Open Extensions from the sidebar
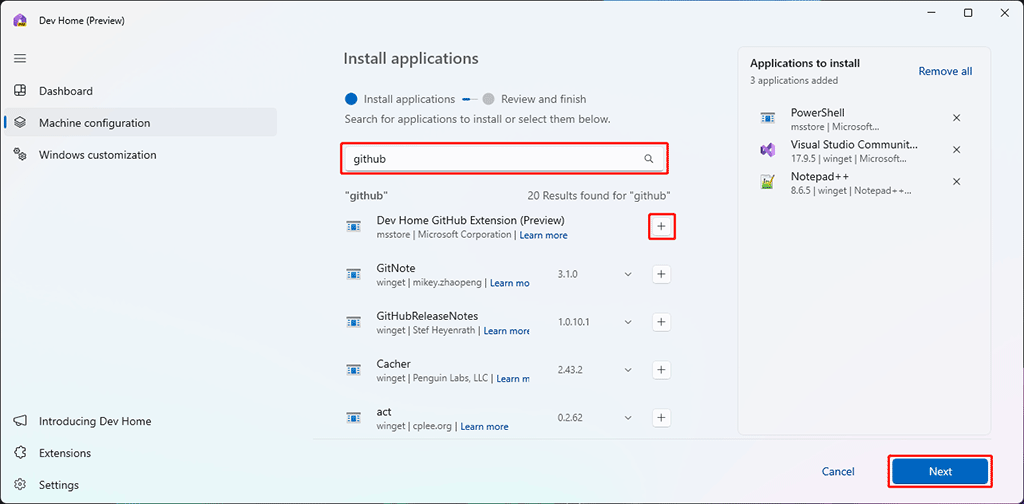Screen dimensions: 1024x504 click(x=65, y=453)
